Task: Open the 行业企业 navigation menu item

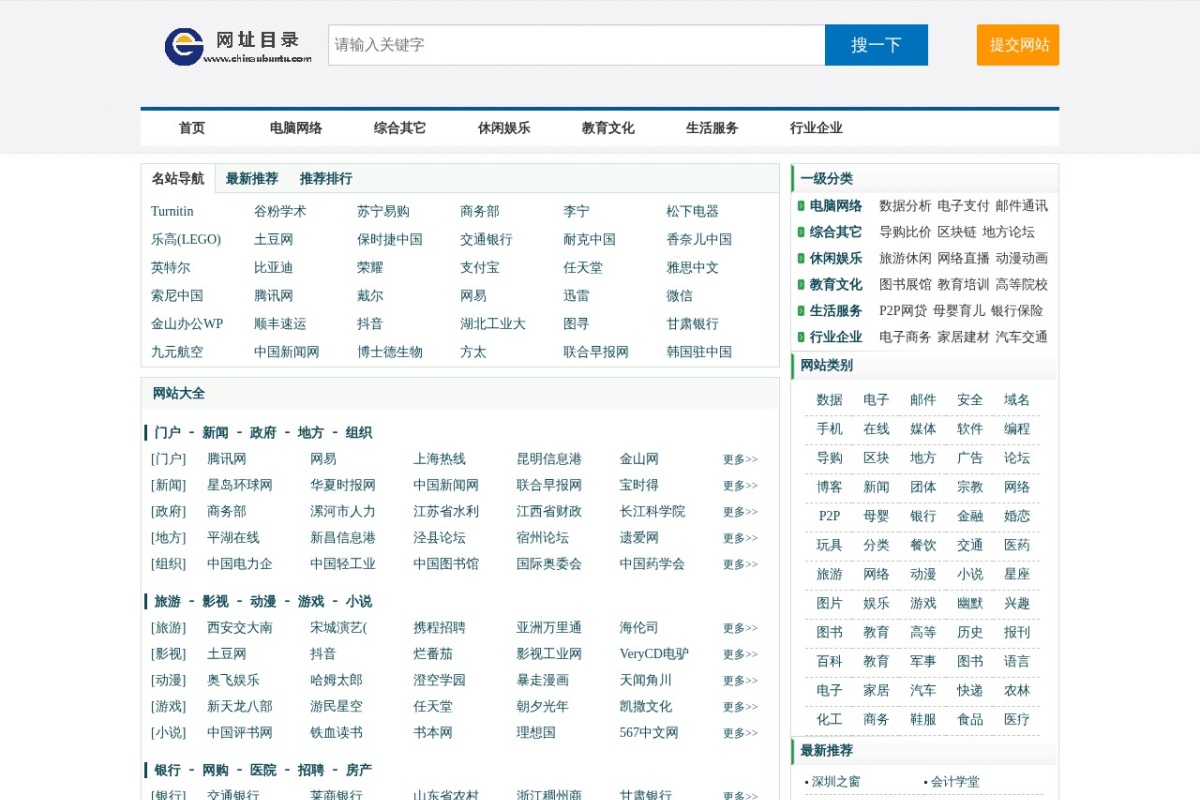Action: pyautogui.click(x=816, y=128)
